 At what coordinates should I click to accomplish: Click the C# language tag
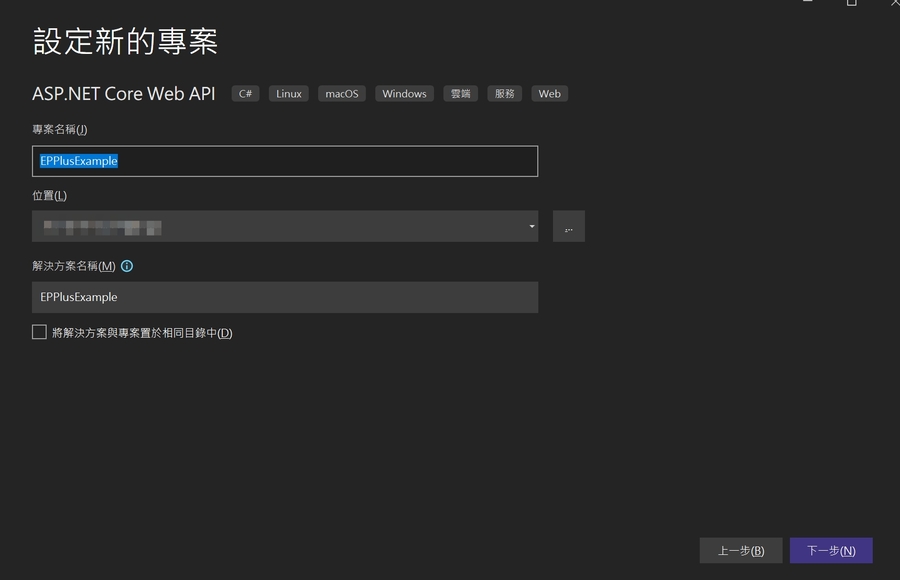tap(245, 94)
